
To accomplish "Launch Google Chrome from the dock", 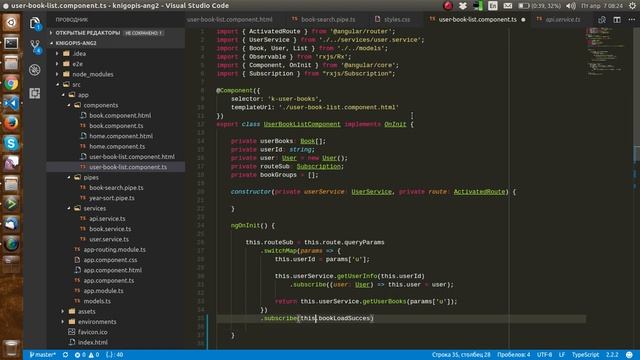I will point(11,83).
